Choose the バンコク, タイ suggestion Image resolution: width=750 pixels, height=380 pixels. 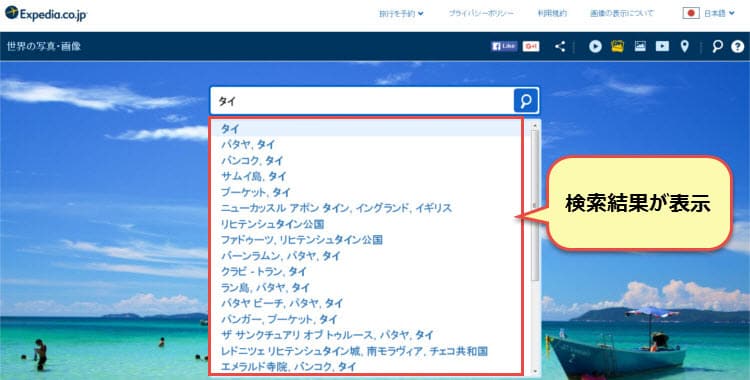(252, 160)
